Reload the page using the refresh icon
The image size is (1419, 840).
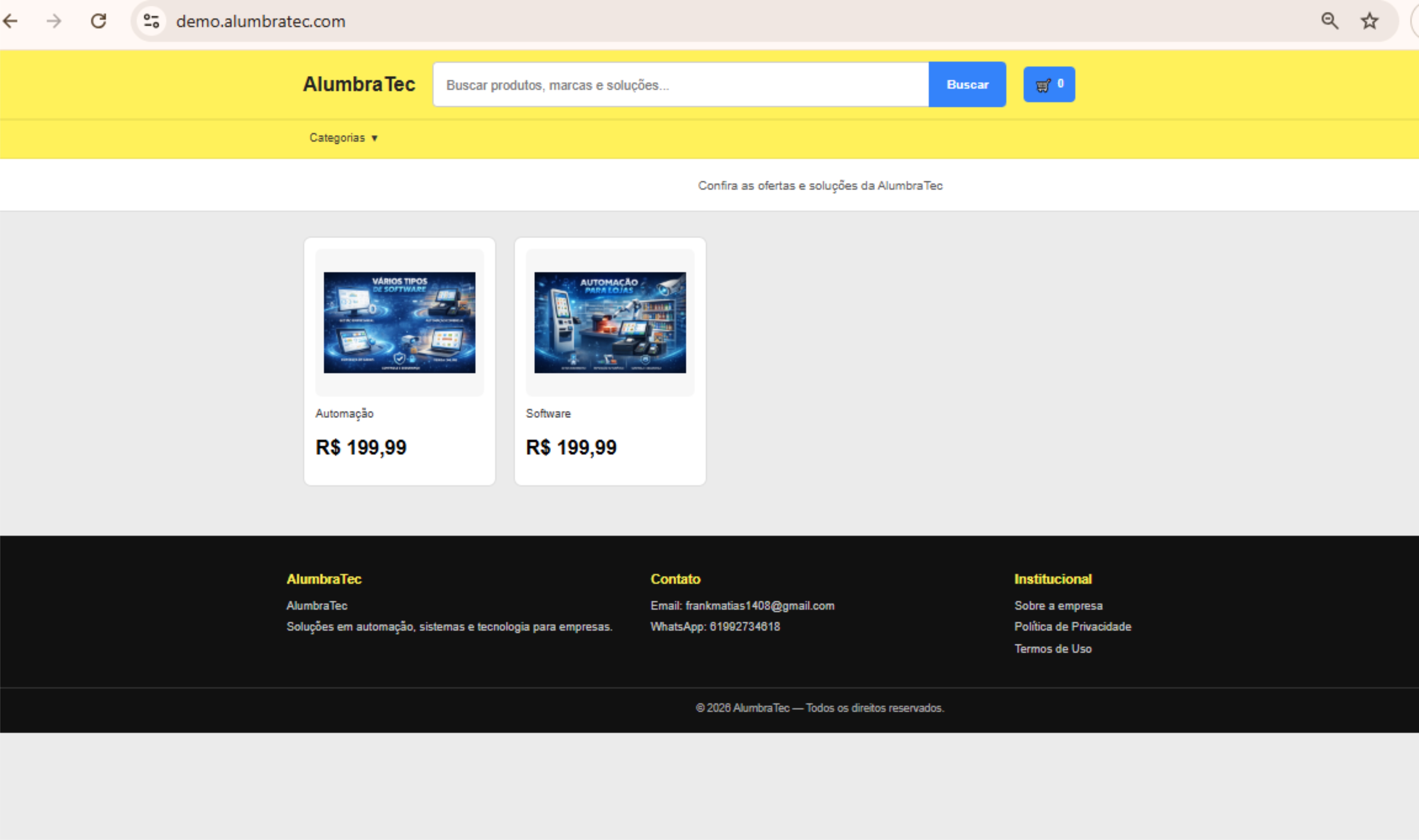click(x=98, y=21)
